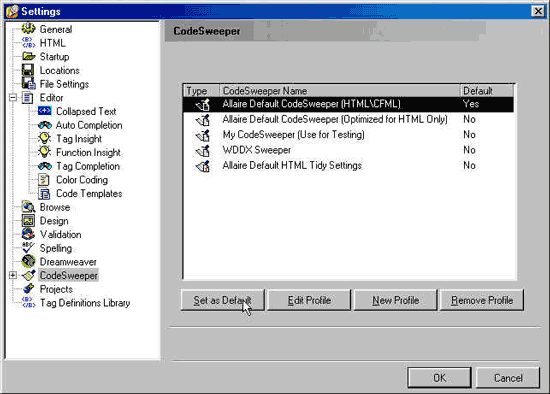Select the Editor tree label
This screenshot has width=550, height=394.
click(52, 98)
